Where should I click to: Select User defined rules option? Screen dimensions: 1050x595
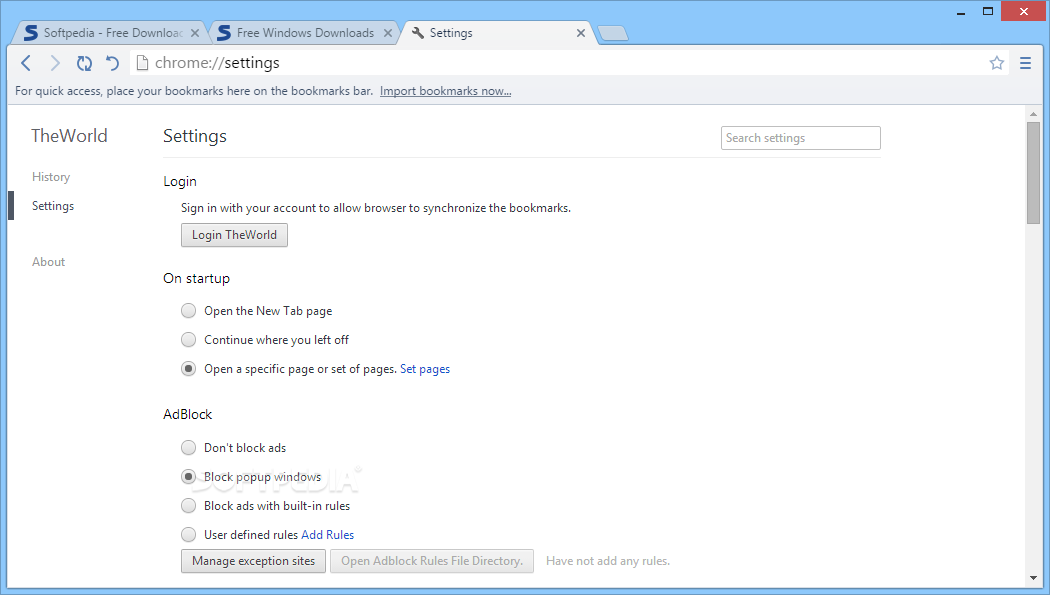189,534
